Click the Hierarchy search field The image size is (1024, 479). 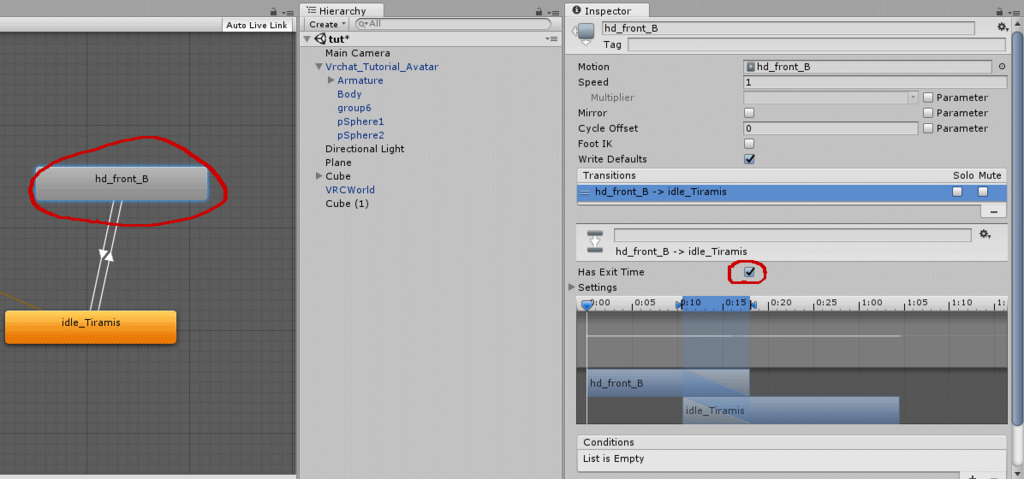(x=453, y=24)
